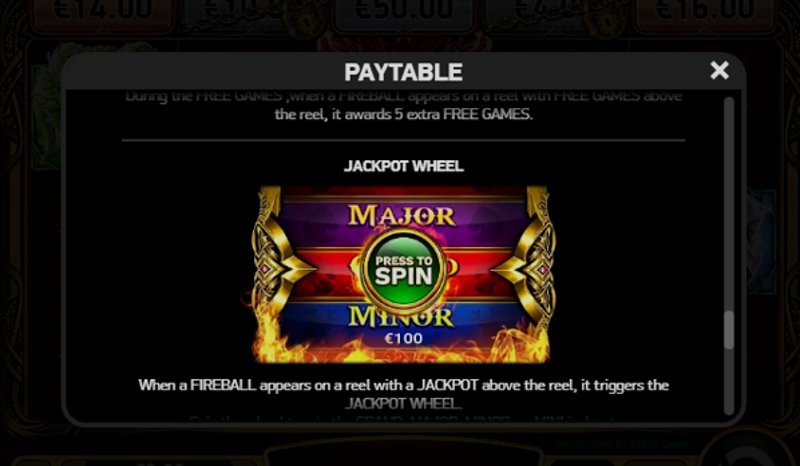Click the Paytable title header
The height and width of the screenshot is (466, 800).
(404, 72)
